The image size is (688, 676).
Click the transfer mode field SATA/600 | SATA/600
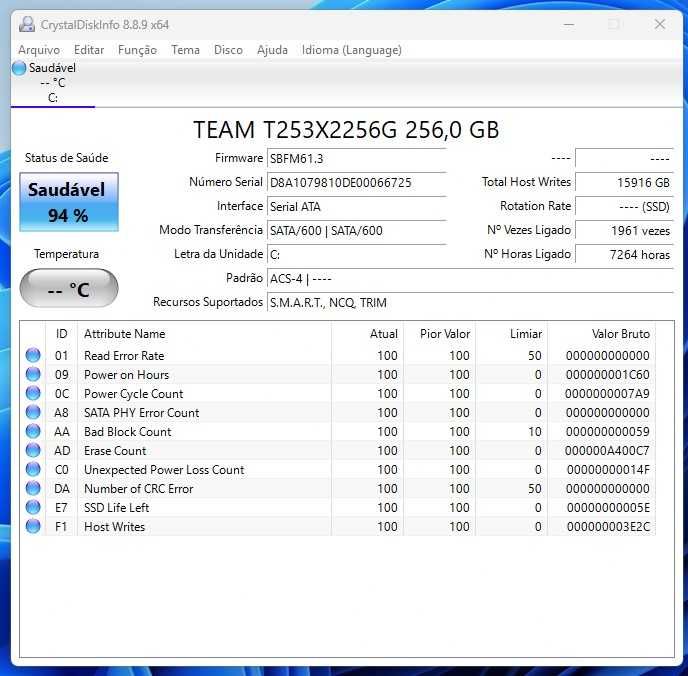tap(356, 231)
